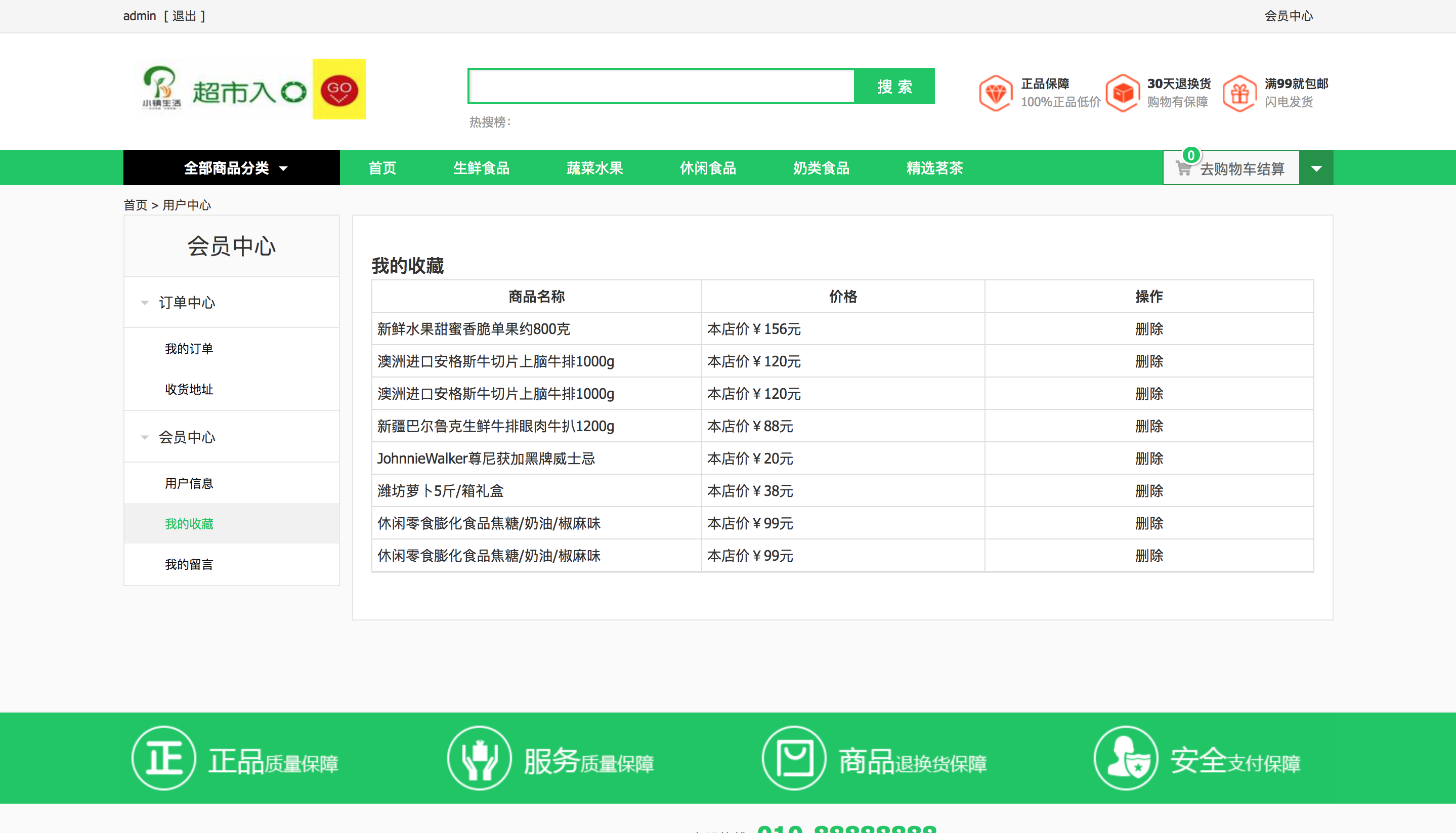Open the cart dropdown arrow

point(1316,168)
